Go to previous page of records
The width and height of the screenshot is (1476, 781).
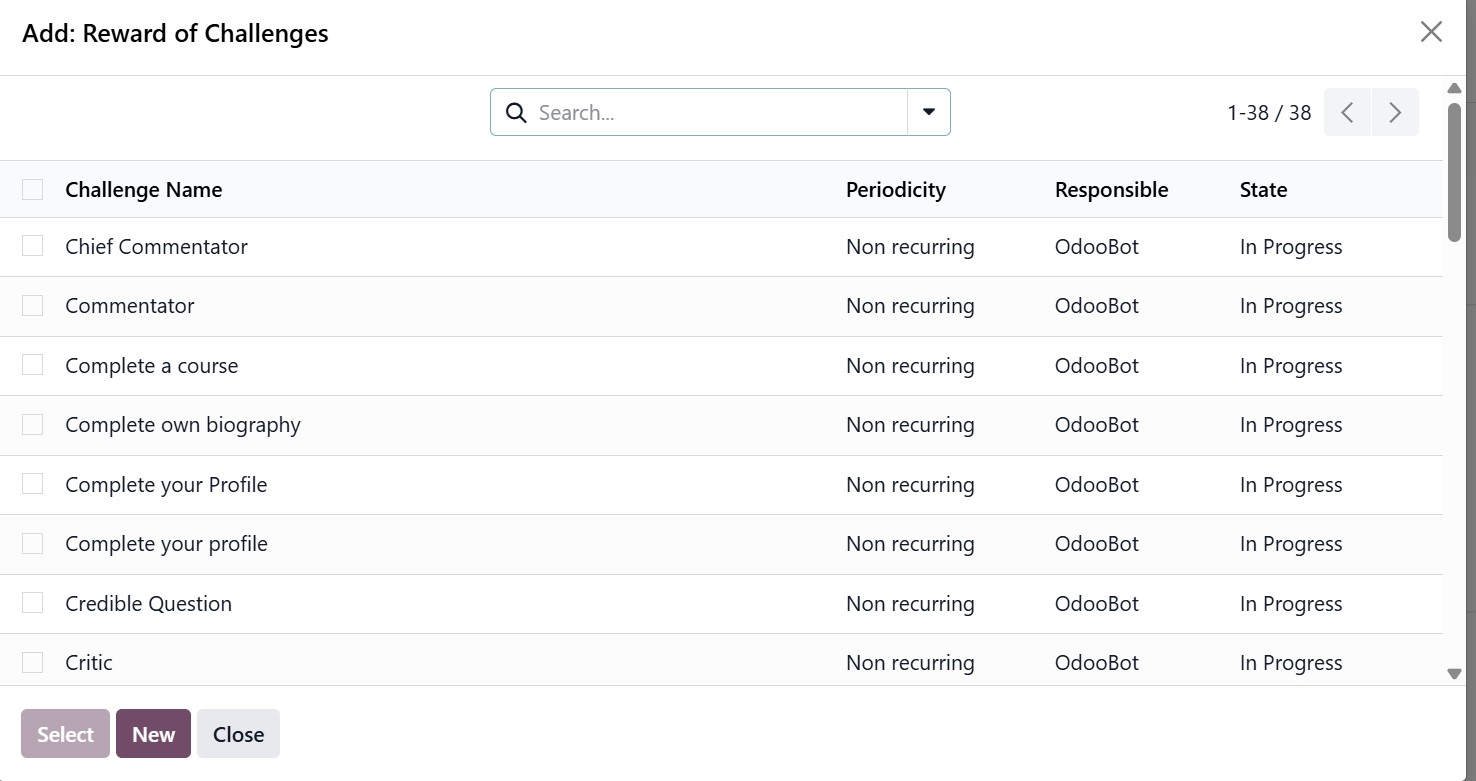(x=1347, y=113)
